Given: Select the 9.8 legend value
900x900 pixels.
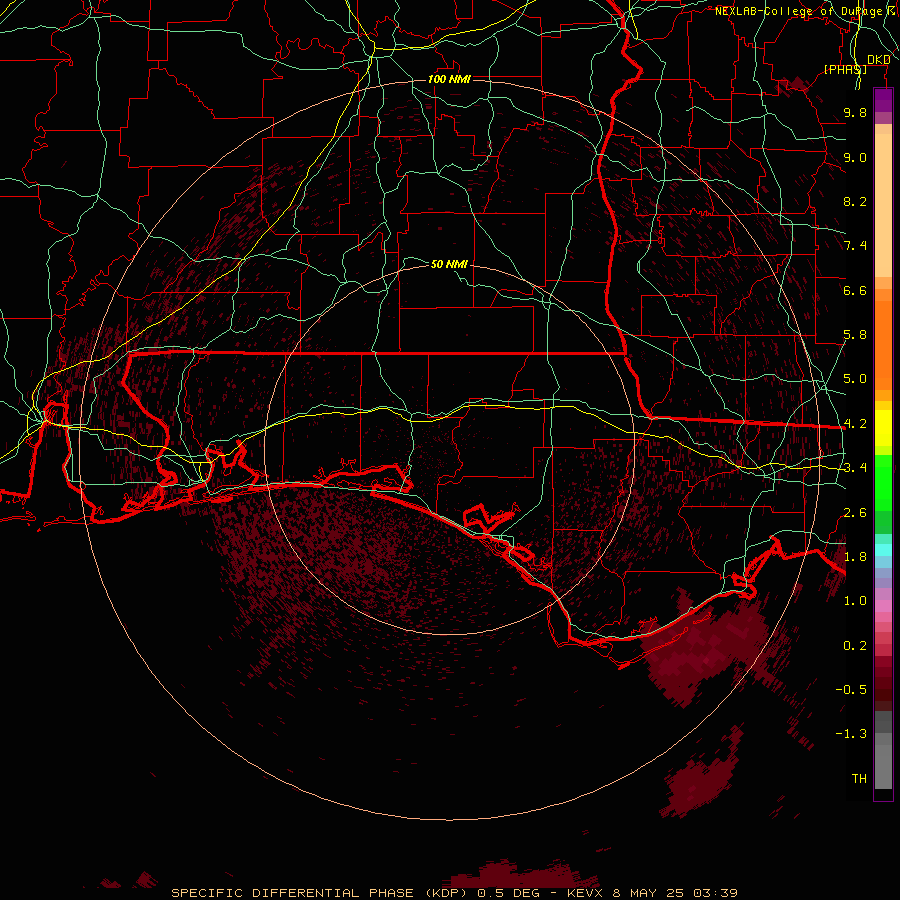Looking at the screenshot, I should click(855, 112).
